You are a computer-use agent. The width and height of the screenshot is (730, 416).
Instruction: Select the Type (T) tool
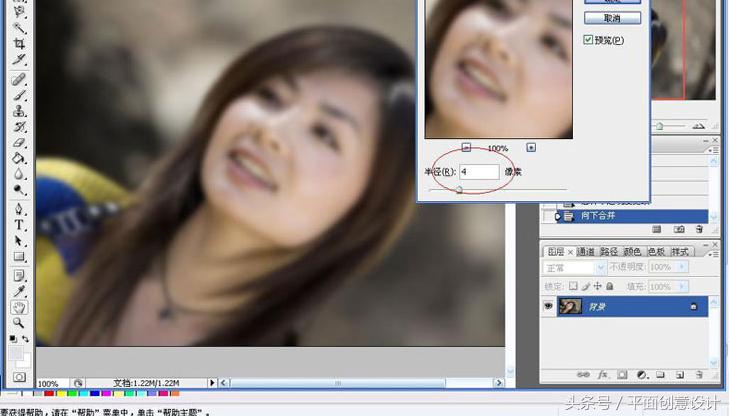(19, 225)
